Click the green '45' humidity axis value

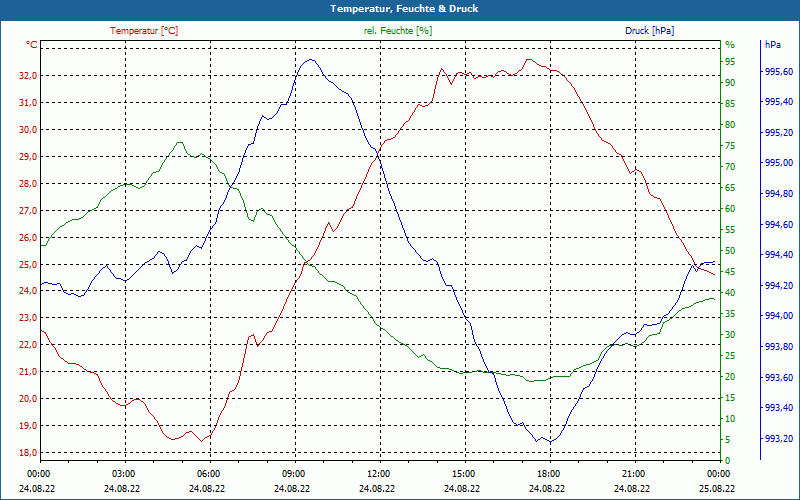pyautogui.click(x=730, y=272)
